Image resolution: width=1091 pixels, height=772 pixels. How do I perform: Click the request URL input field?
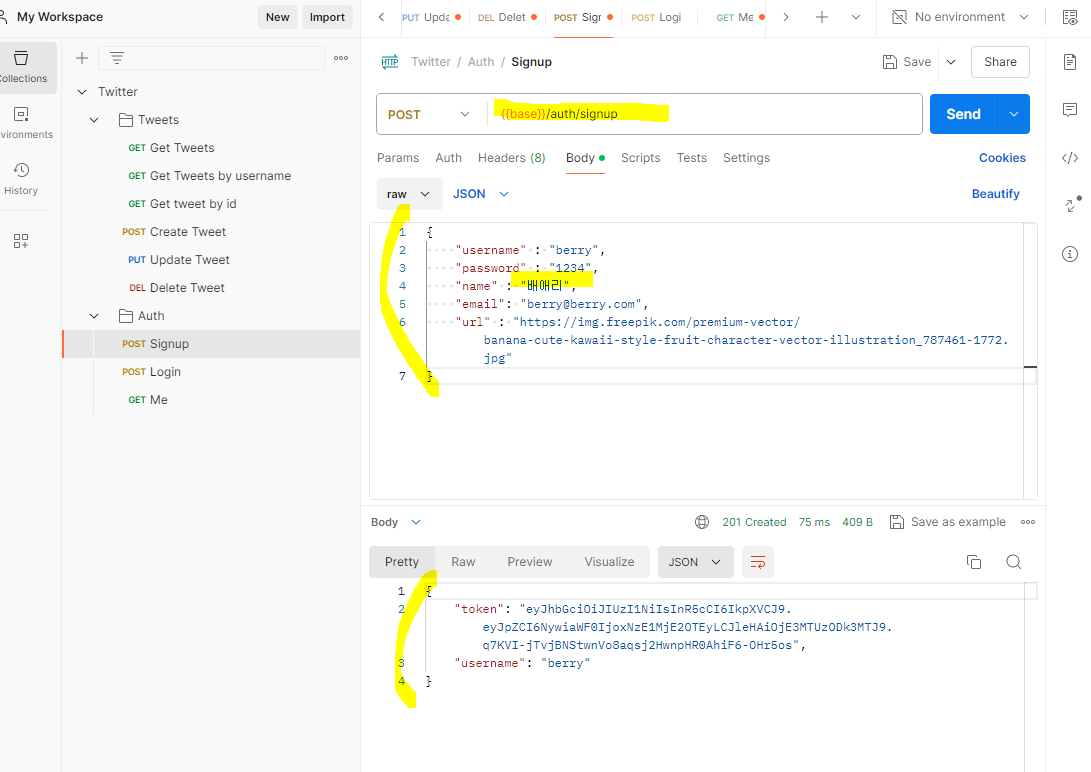[704, 114]
